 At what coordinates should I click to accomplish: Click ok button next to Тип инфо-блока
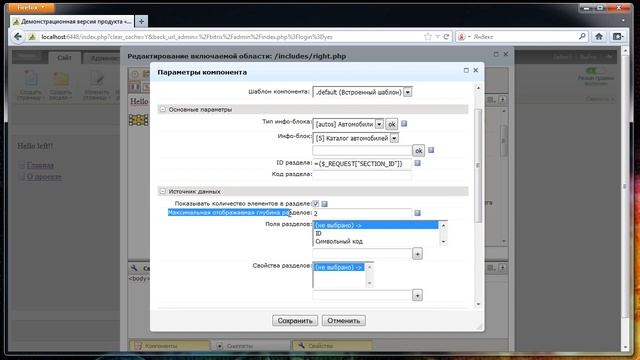coord(391,124)
